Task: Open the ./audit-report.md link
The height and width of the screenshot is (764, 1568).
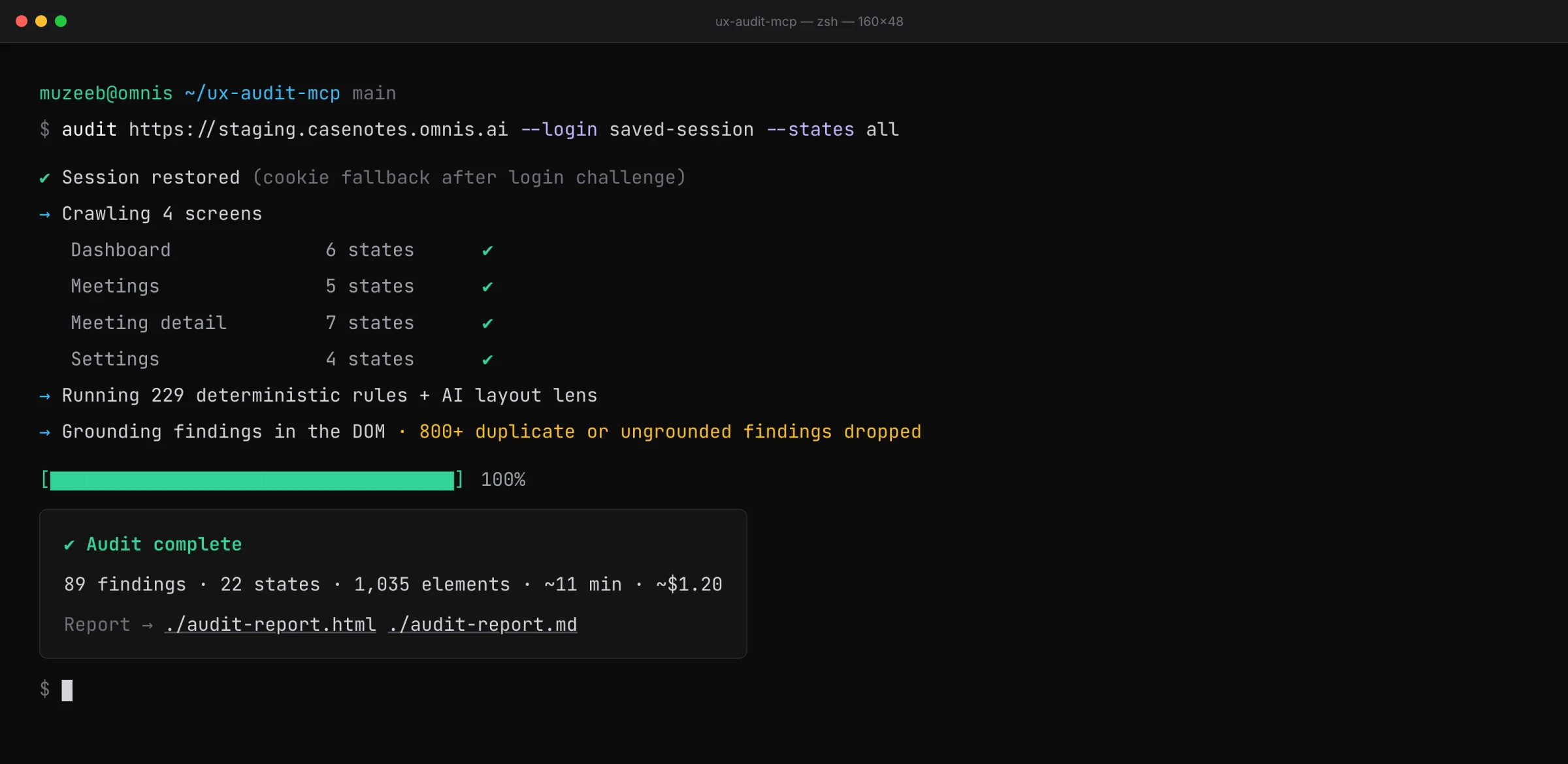Action: point(483,624)
